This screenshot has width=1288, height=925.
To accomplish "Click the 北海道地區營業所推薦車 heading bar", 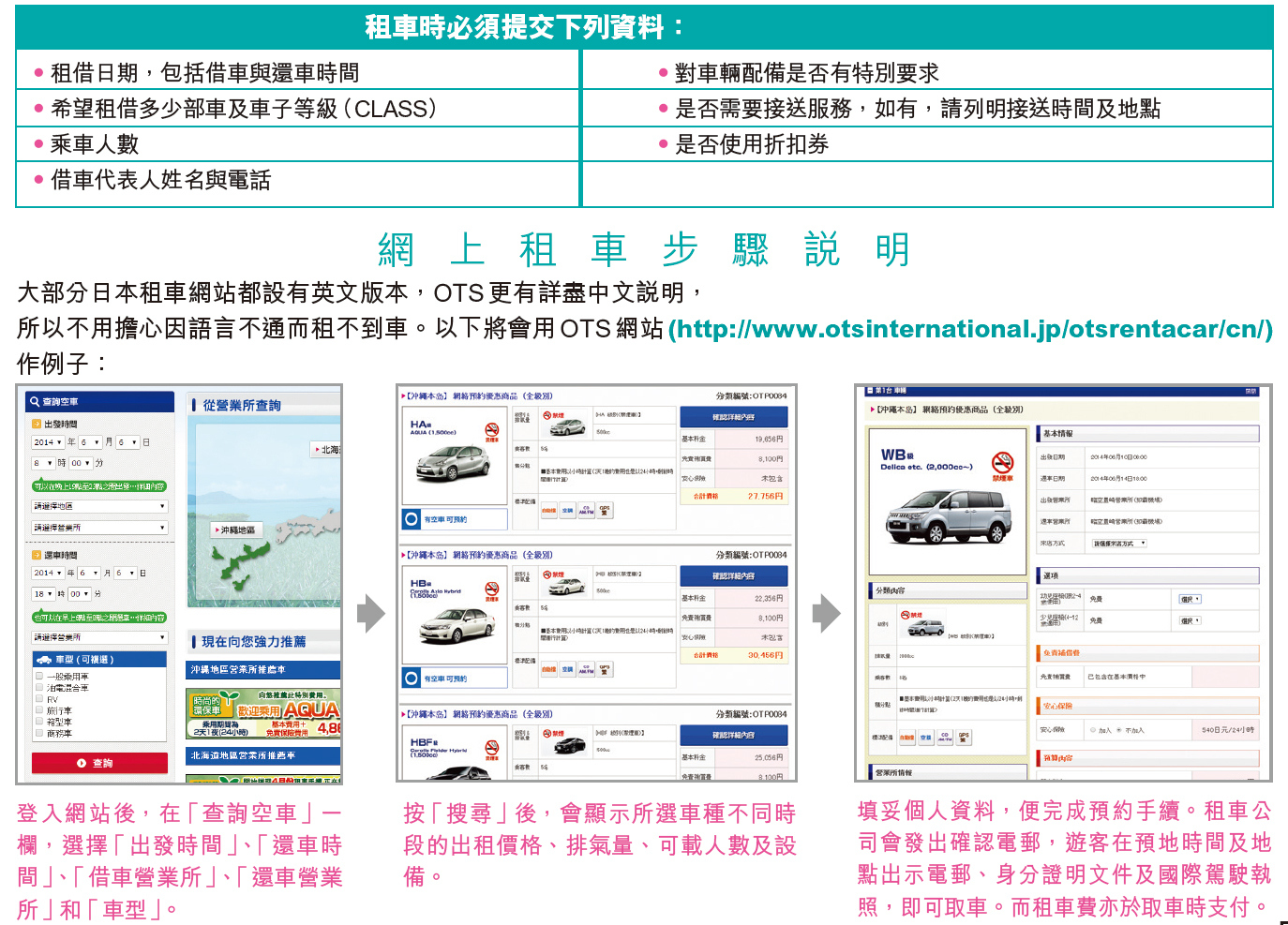I will [263, 755].
